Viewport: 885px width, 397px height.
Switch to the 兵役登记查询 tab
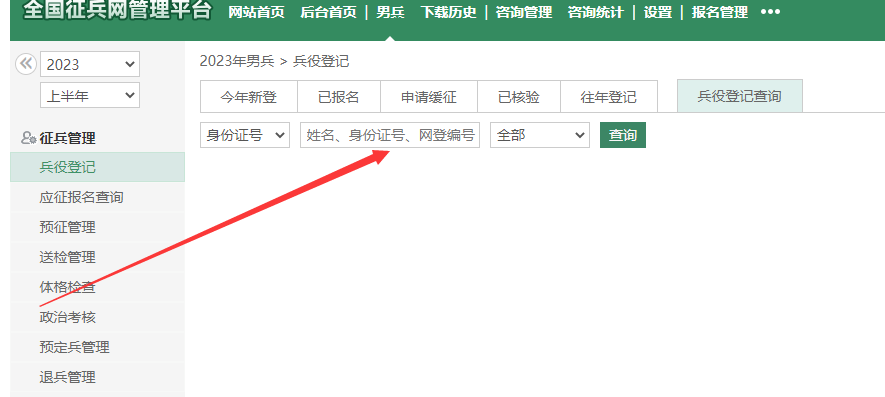pos(739,96)
